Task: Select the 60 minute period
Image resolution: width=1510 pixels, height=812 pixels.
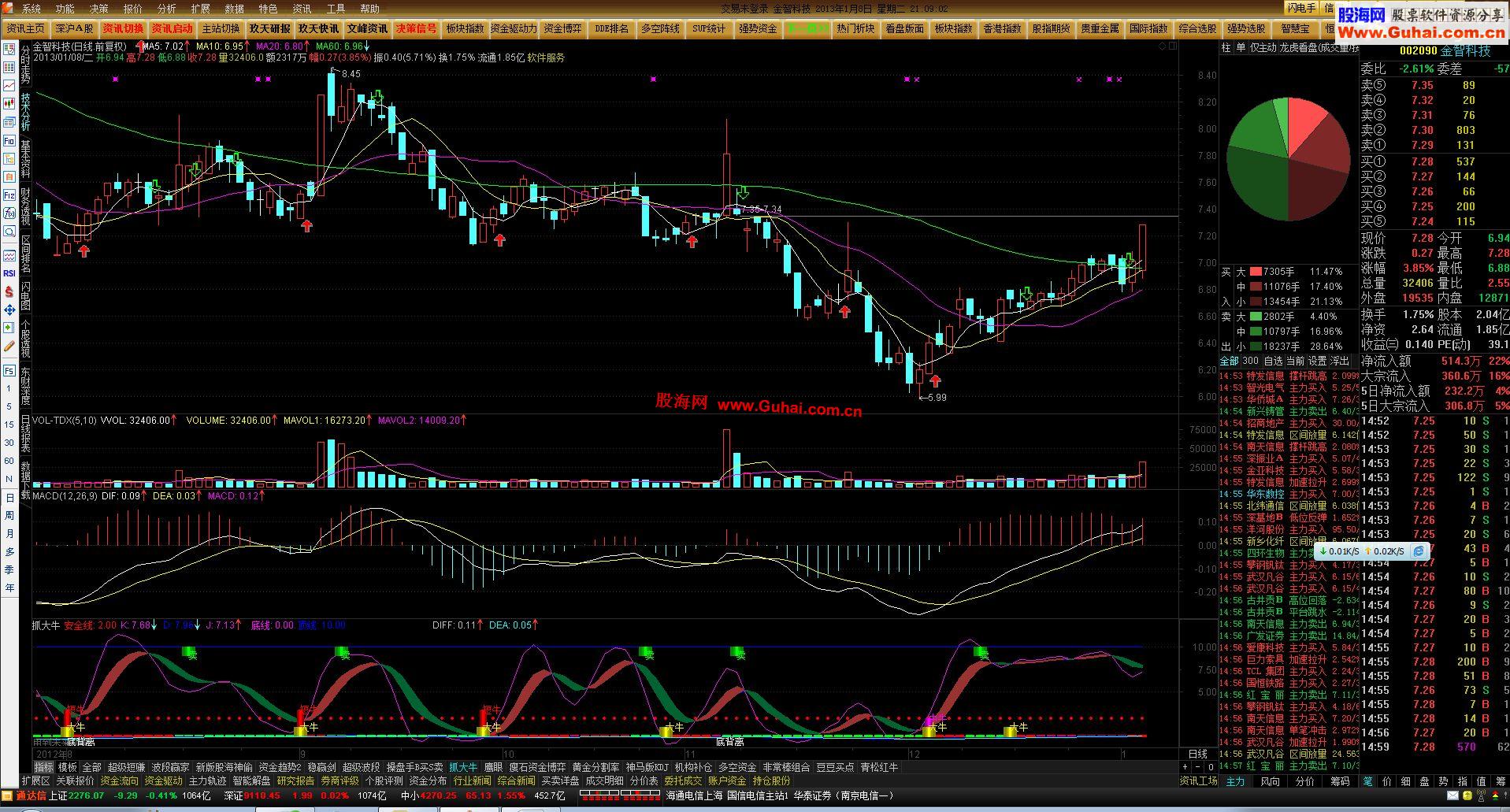Action: [x=9, y=461]
